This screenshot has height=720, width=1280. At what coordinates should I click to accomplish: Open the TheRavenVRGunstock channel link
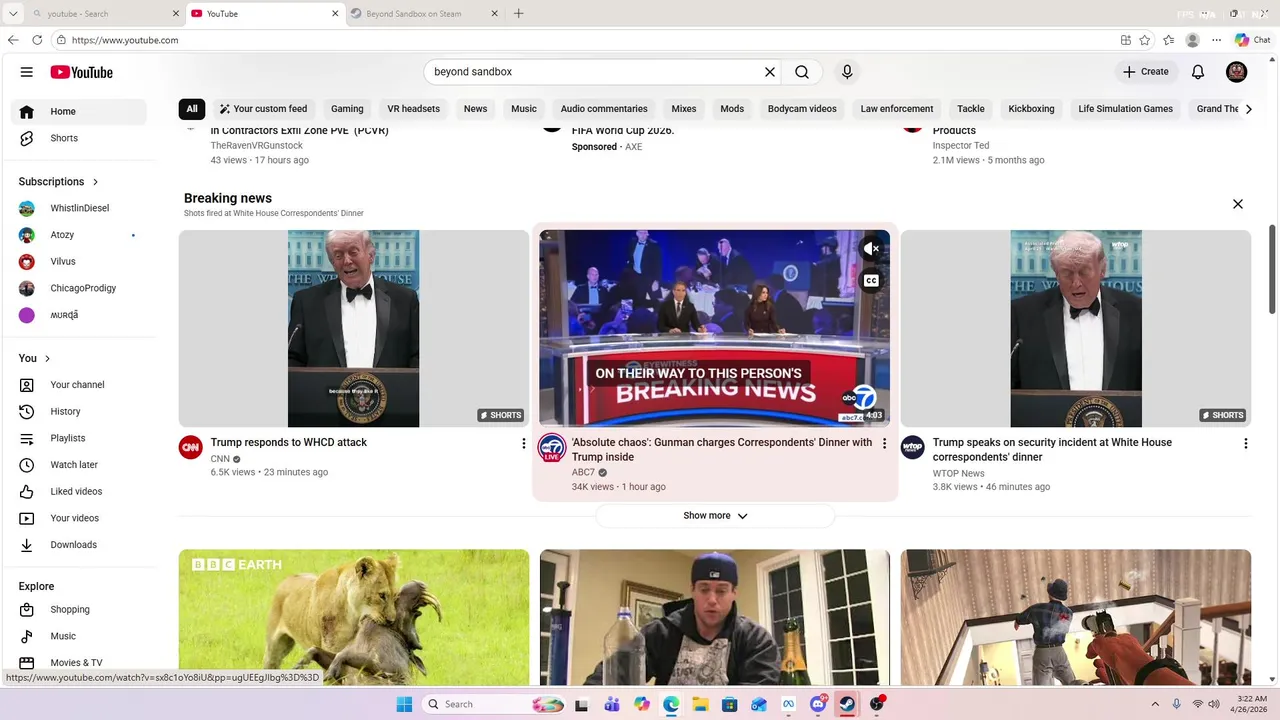pos(257,146)
